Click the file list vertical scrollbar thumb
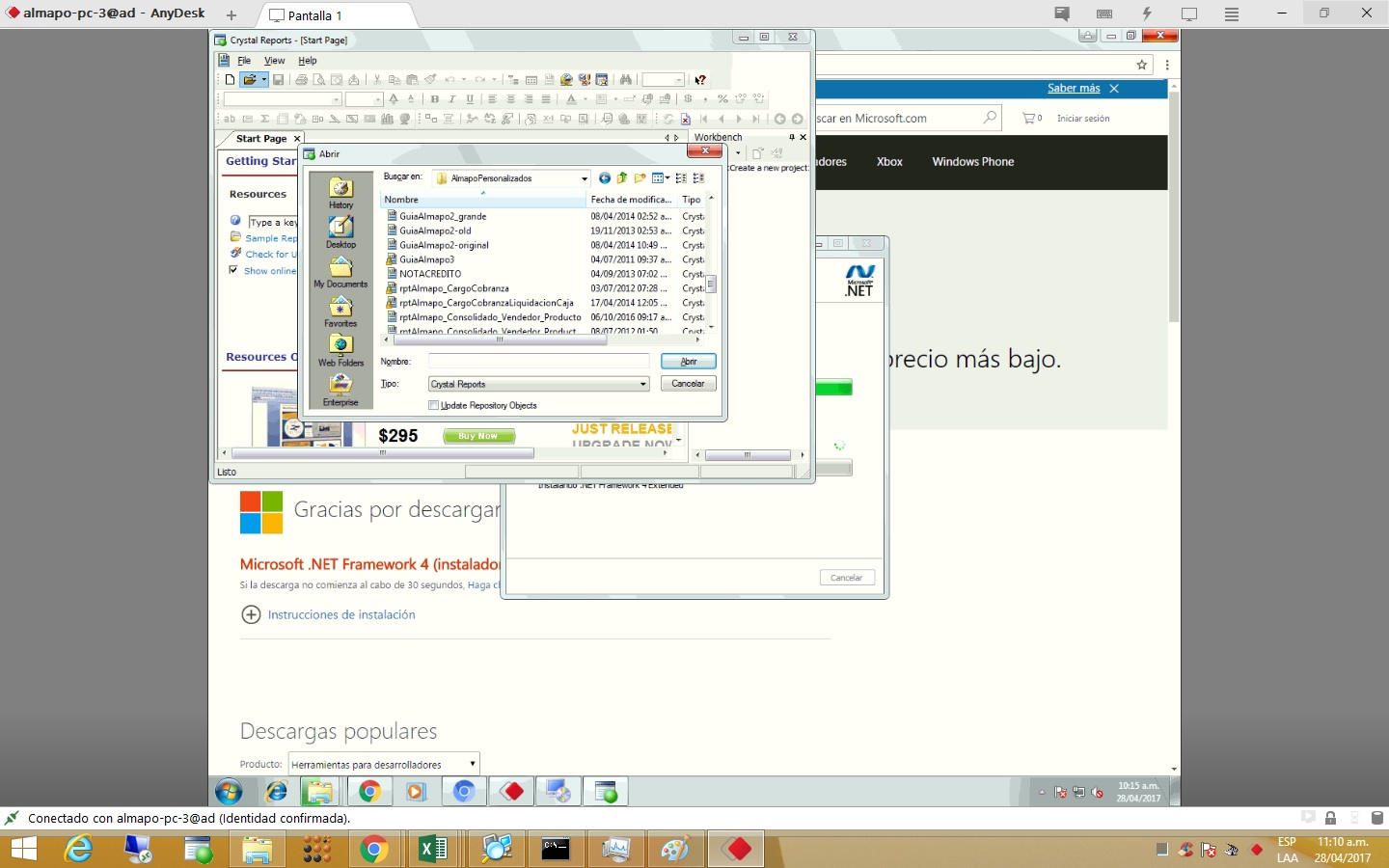 point(712,284)
